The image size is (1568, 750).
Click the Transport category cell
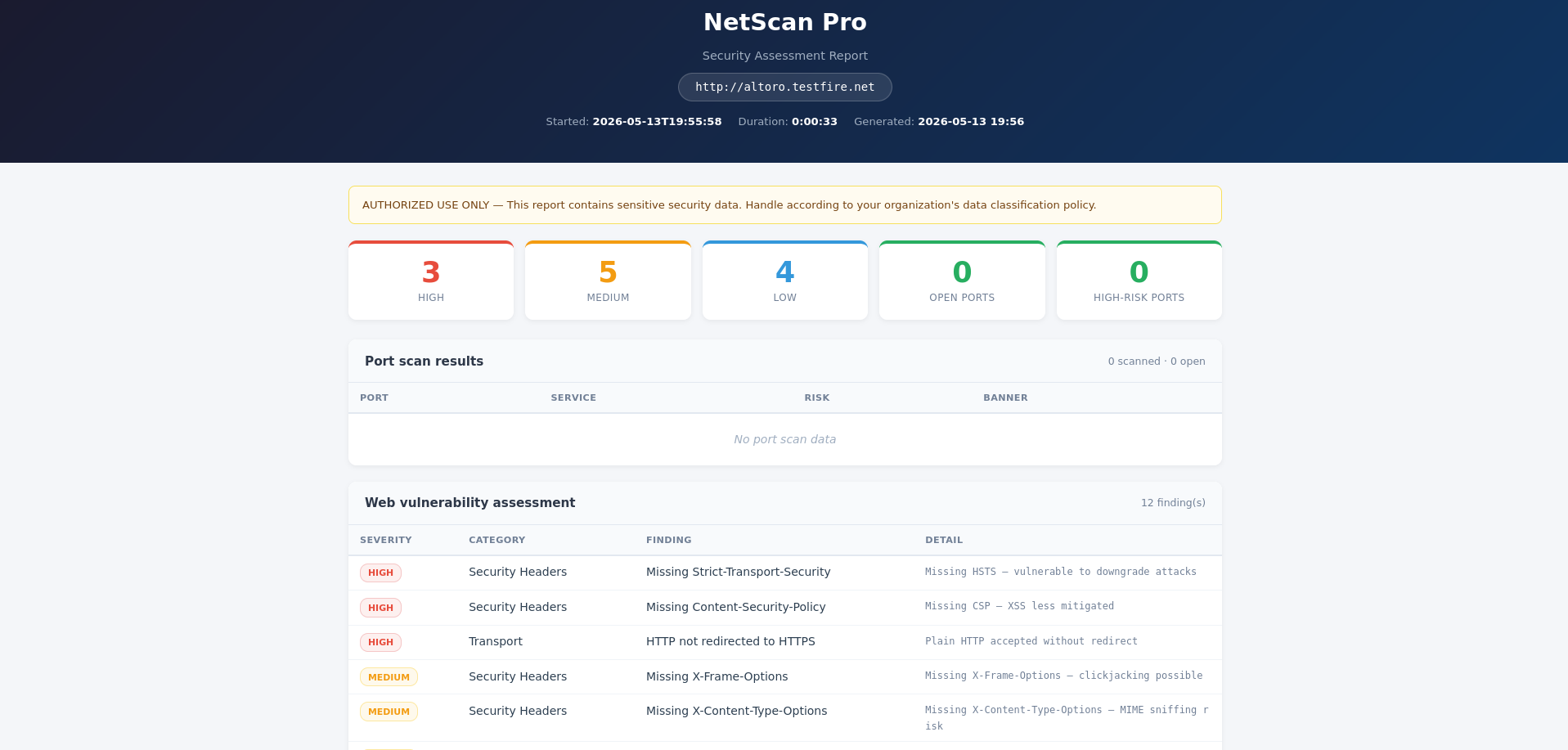pos(495,641)
